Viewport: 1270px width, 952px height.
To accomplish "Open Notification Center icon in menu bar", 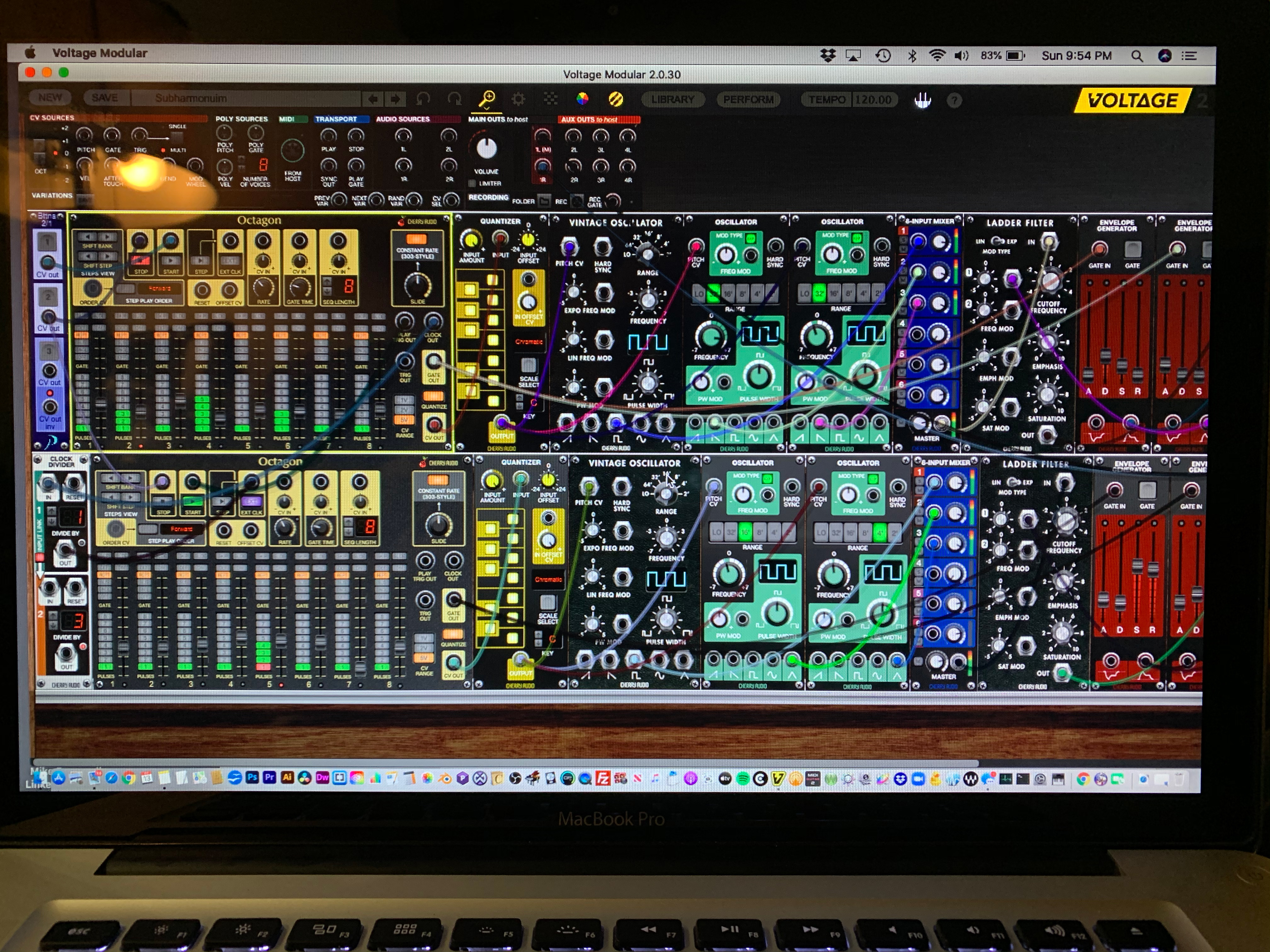I will pyautogui.click(x=1188, y=56).
